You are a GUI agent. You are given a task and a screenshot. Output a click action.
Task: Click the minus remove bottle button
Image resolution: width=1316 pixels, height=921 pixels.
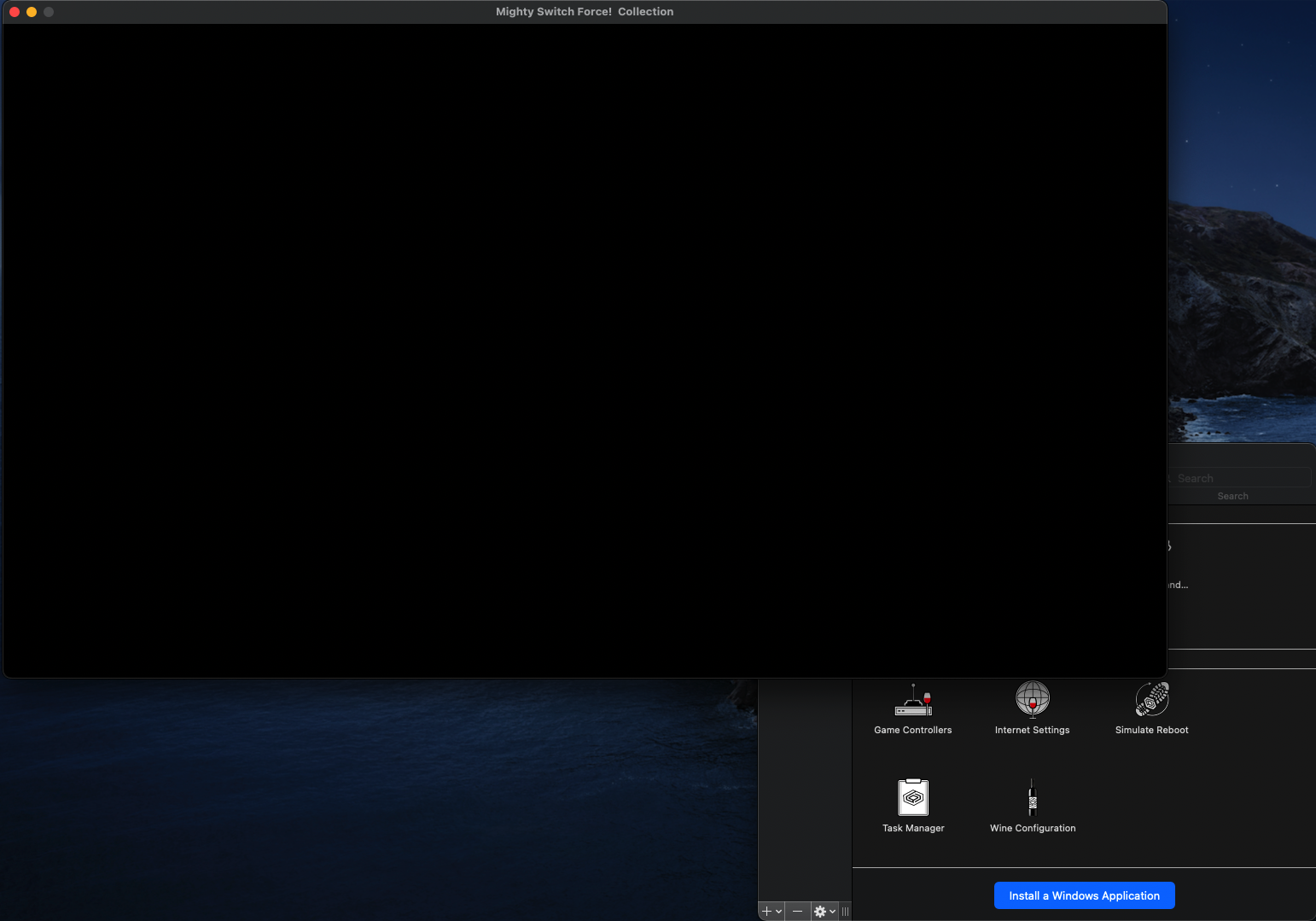coord(797,911)
